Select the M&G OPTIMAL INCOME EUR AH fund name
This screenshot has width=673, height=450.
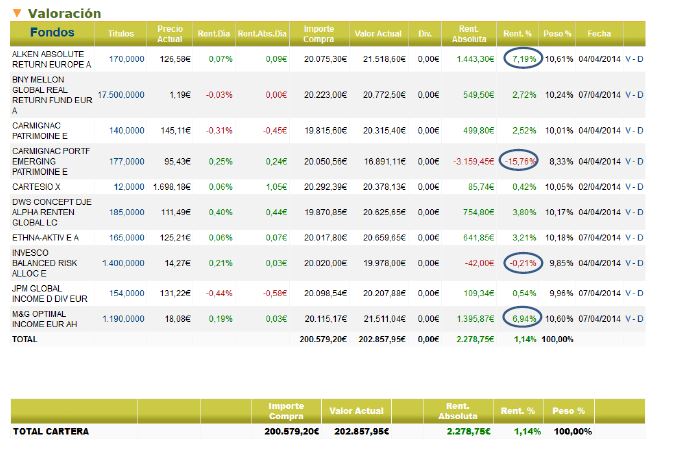(x=45, y=319)
